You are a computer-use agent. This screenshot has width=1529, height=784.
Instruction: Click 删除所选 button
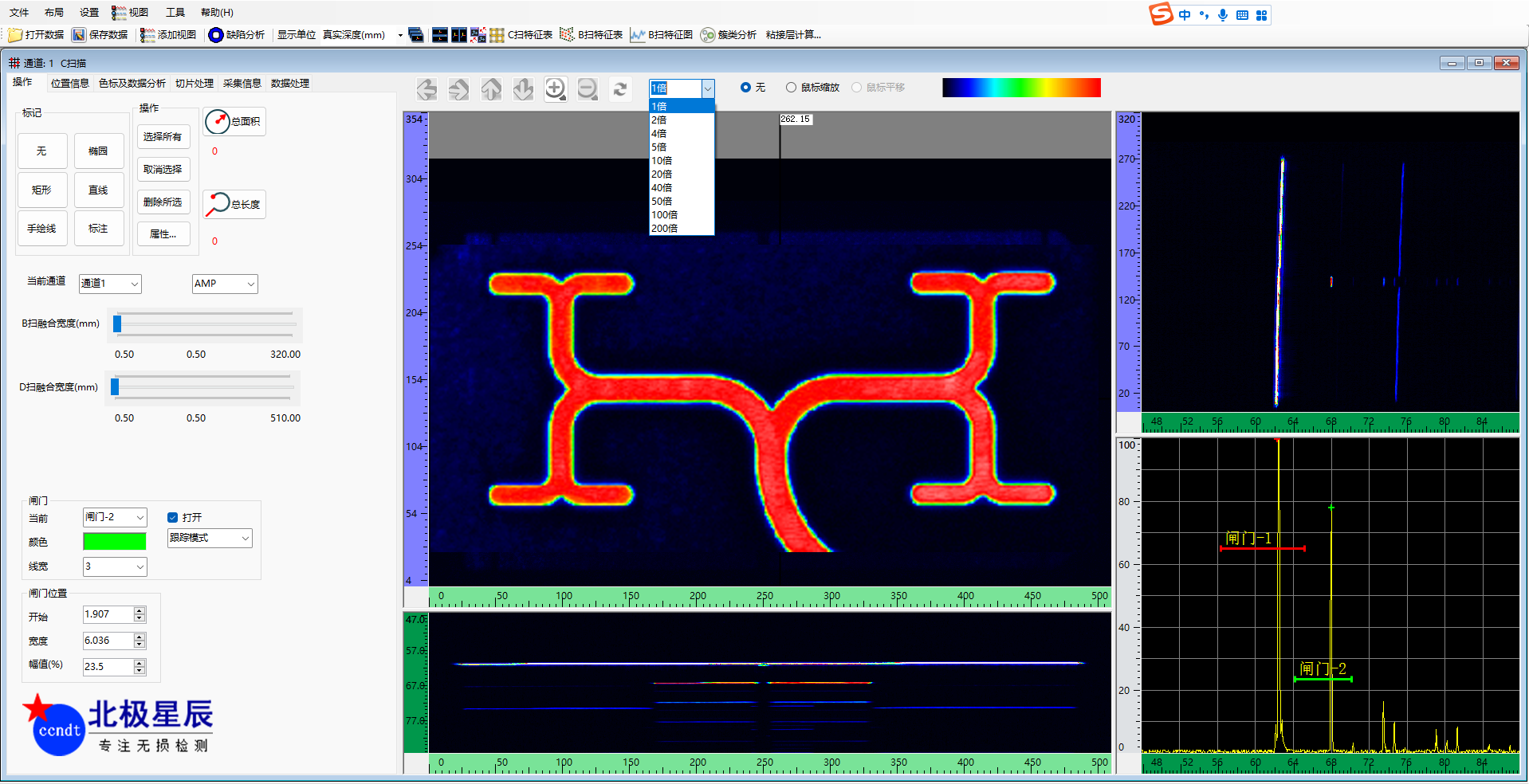point(163,202)
